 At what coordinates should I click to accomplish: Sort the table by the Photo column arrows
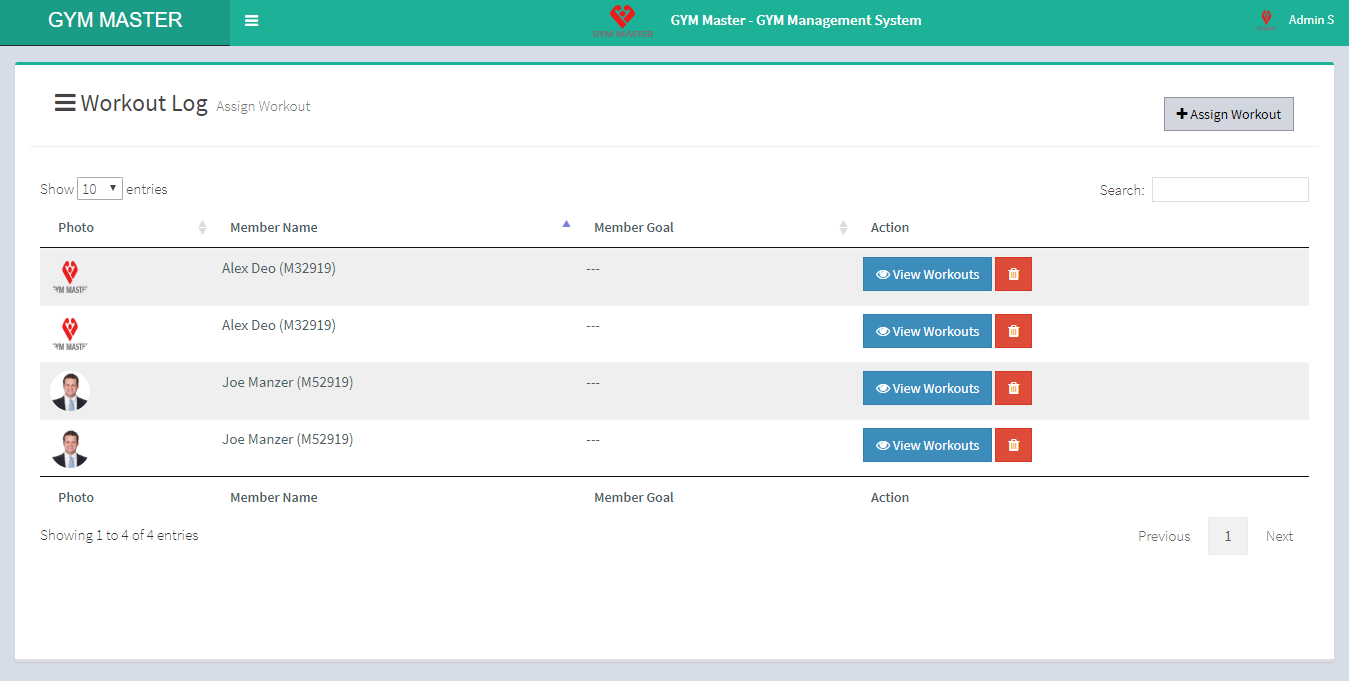coord(202,228)
